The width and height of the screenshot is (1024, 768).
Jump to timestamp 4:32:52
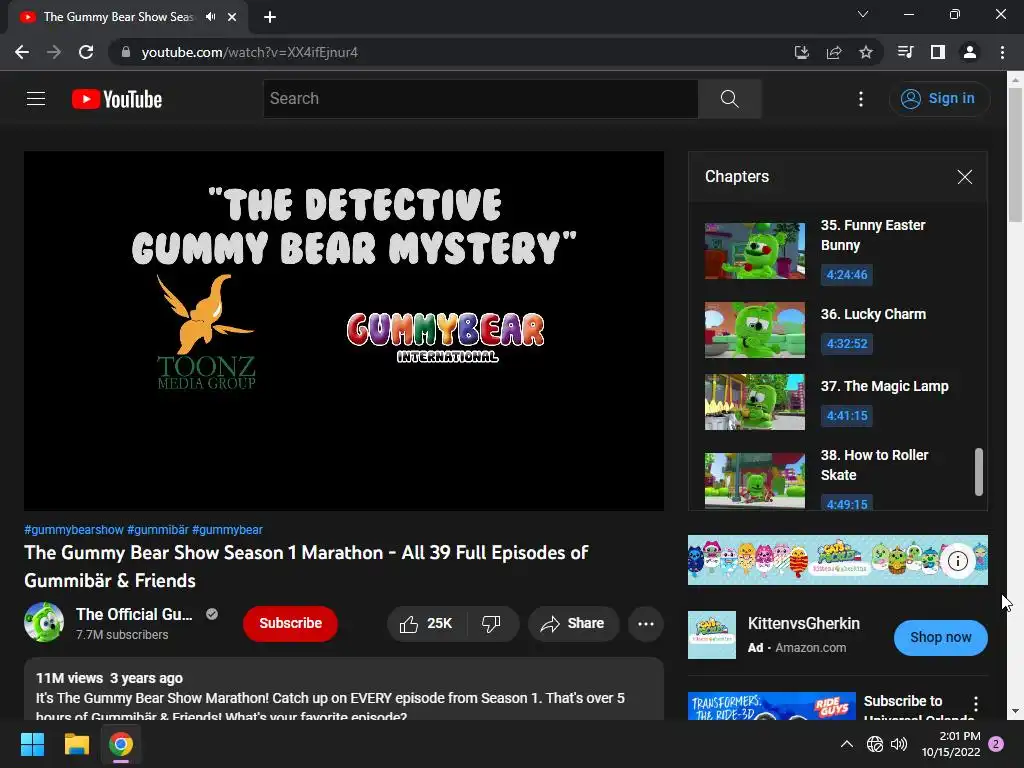click(x=846, y=344)
